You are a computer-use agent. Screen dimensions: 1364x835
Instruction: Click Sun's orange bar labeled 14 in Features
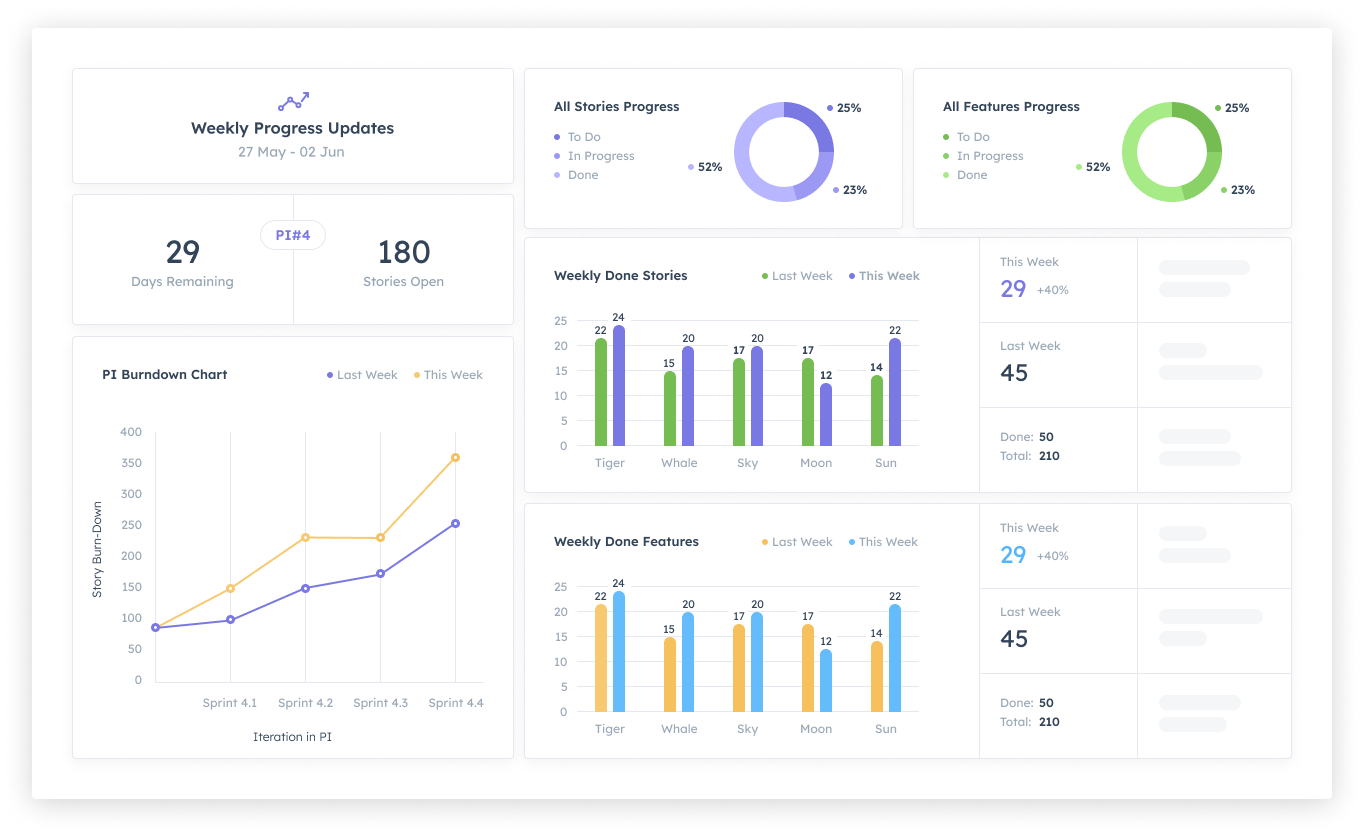[x=877, y=677]
